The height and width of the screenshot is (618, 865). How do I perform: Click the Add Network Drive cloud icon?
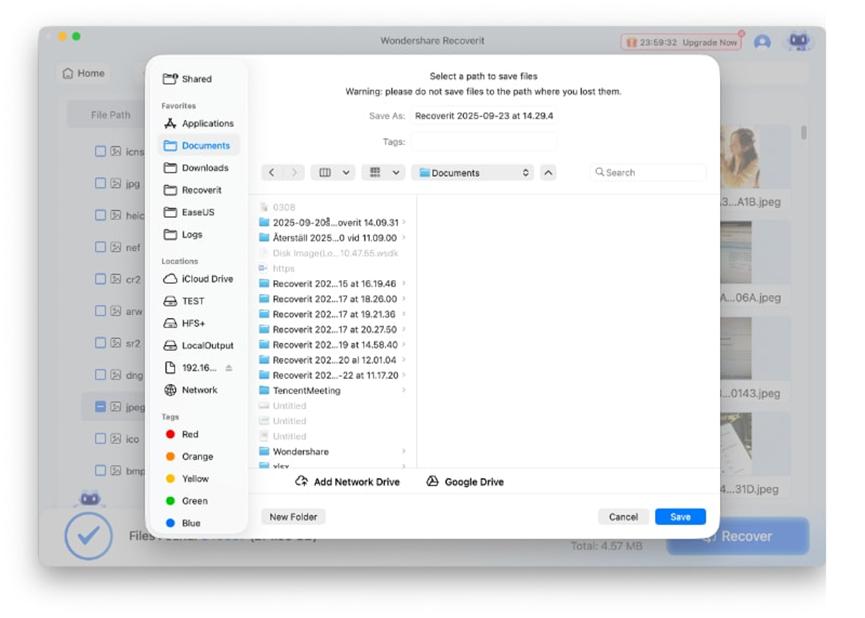point(302,482)
